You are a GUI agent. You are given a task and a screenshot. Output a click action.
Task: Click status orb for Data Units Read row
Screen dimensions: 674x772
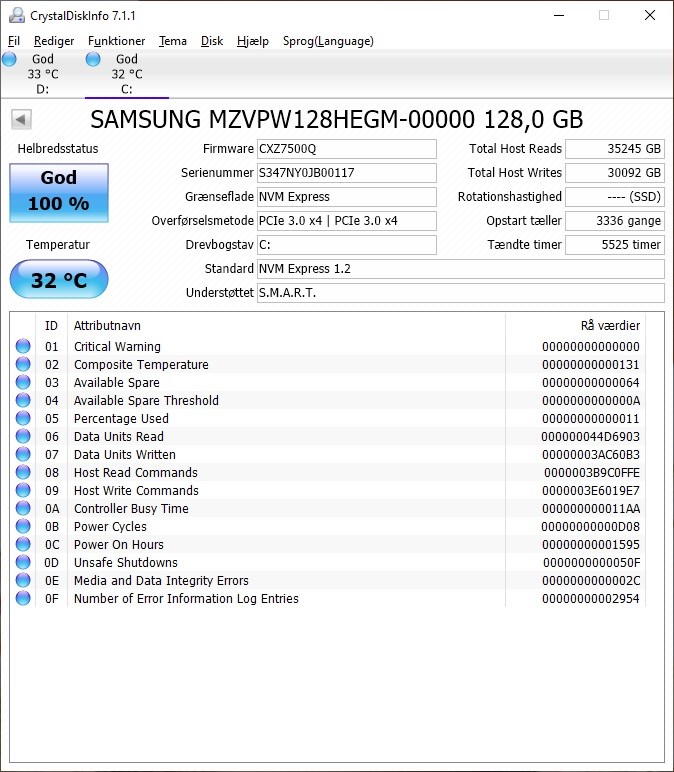point(23,436)
